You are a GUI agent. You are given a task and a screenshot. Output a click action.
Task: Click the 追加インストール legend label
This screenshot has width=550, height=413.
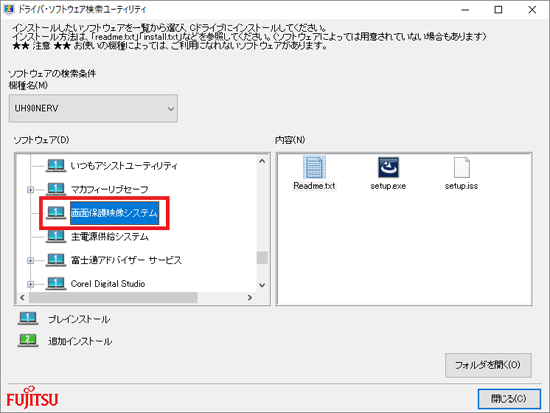point(80,341)
